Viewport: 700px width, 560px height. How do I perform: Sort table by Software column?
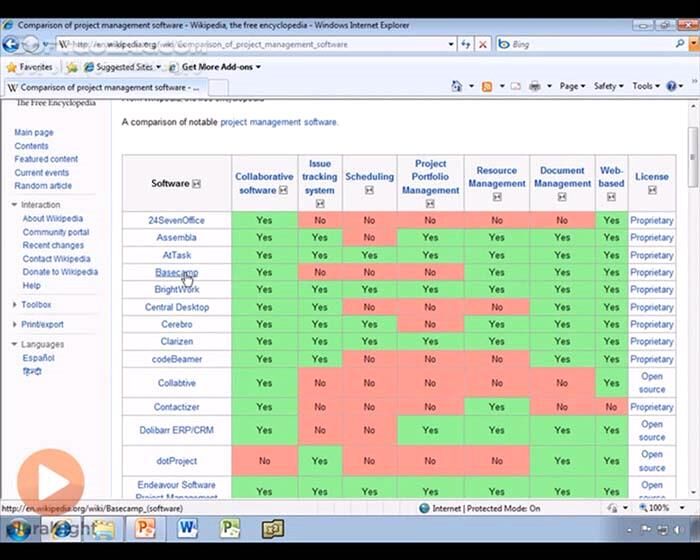(196, 184)
